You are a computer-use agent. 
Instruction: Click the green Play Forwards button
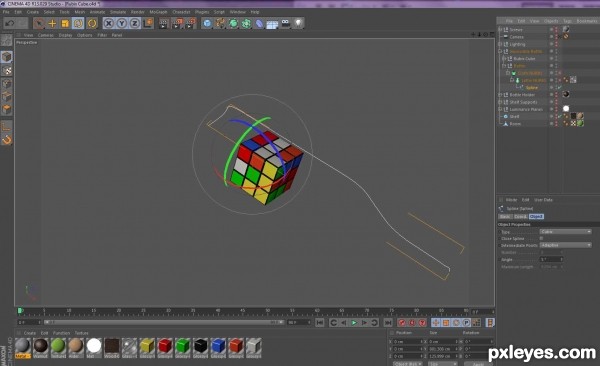[354, 323]
